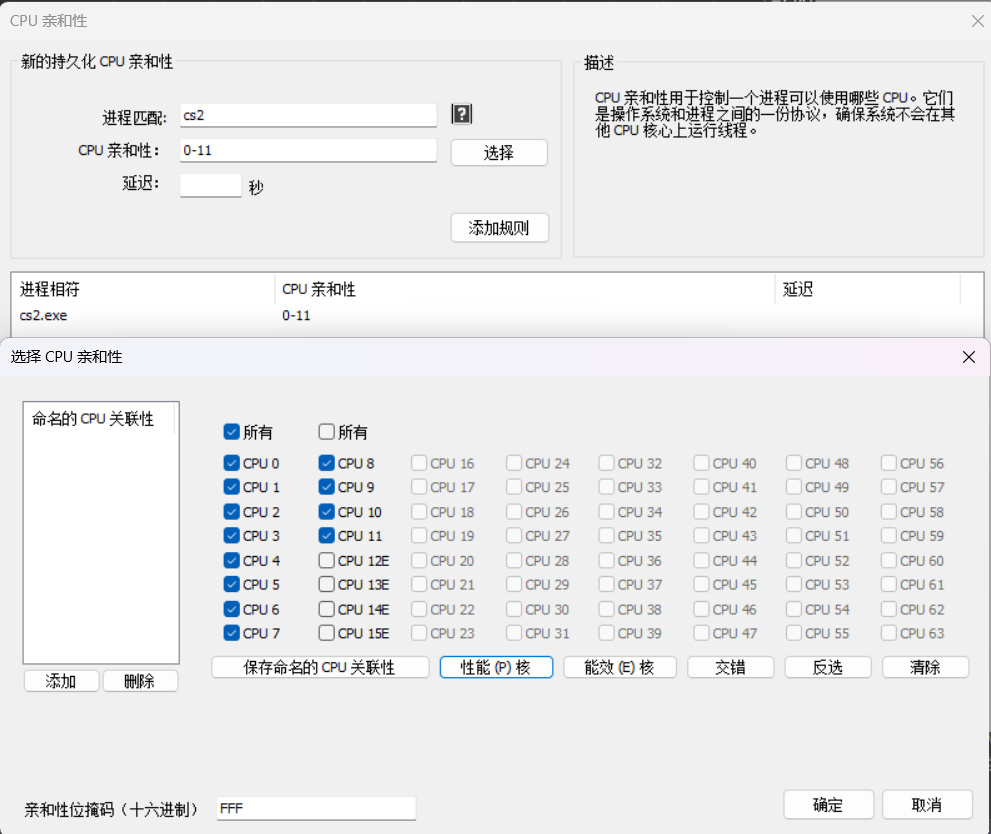Click 添加 under named affinities list
The width and height of the screenshot is (991, 834).
point(61,681)
